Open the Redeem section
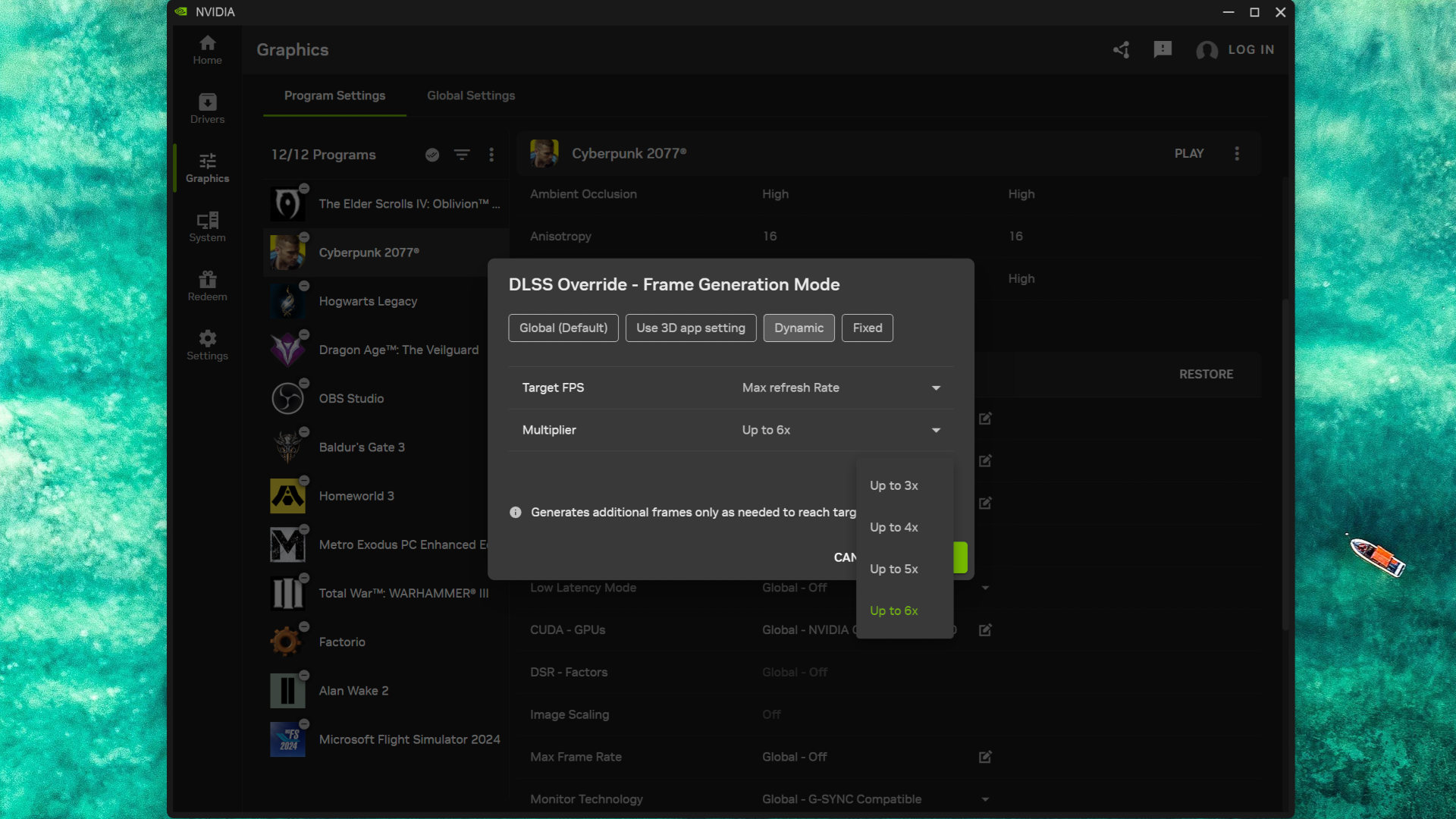Screen dimensions: 1456x819 tap(207, 286)
